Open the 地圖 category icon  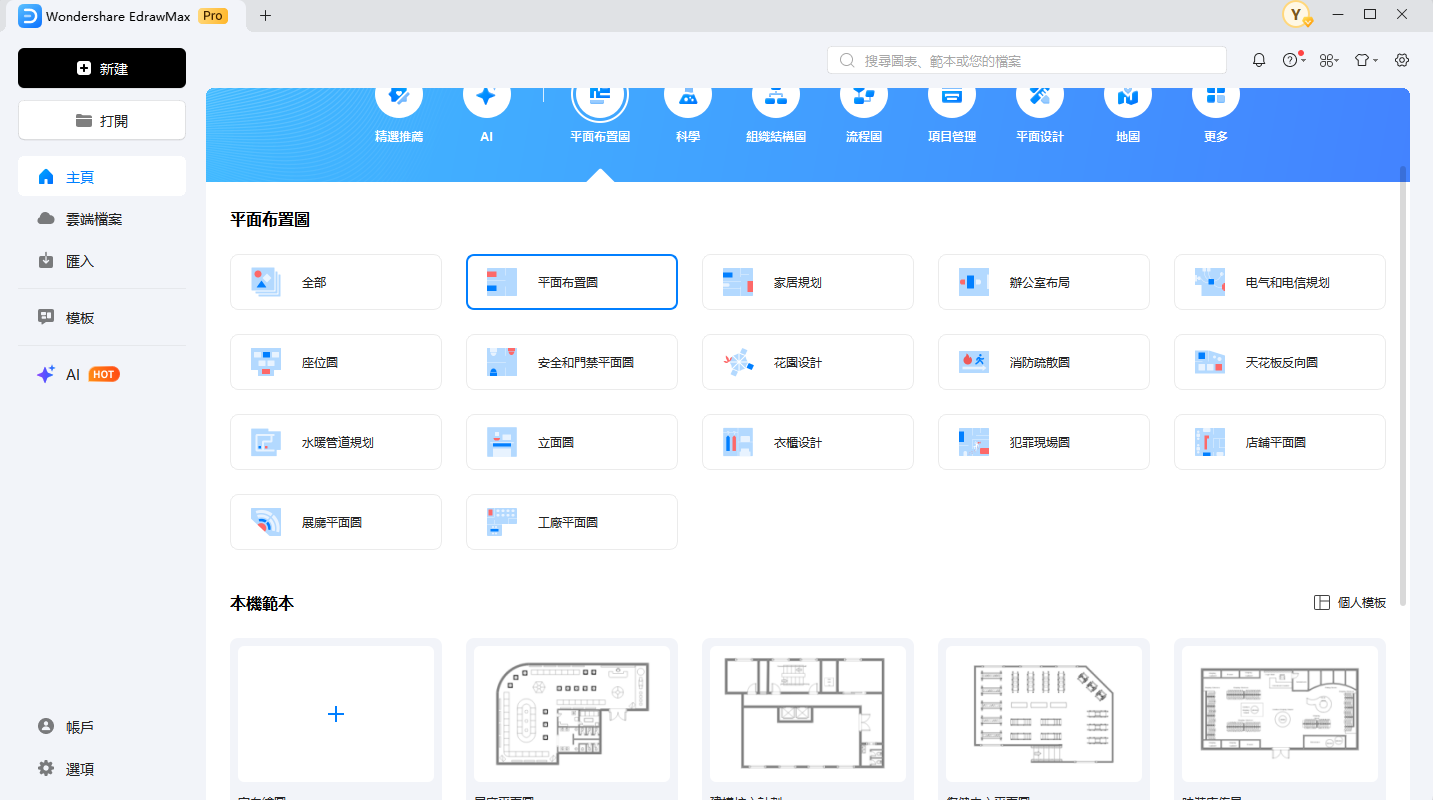click(x=1127, y=110)
